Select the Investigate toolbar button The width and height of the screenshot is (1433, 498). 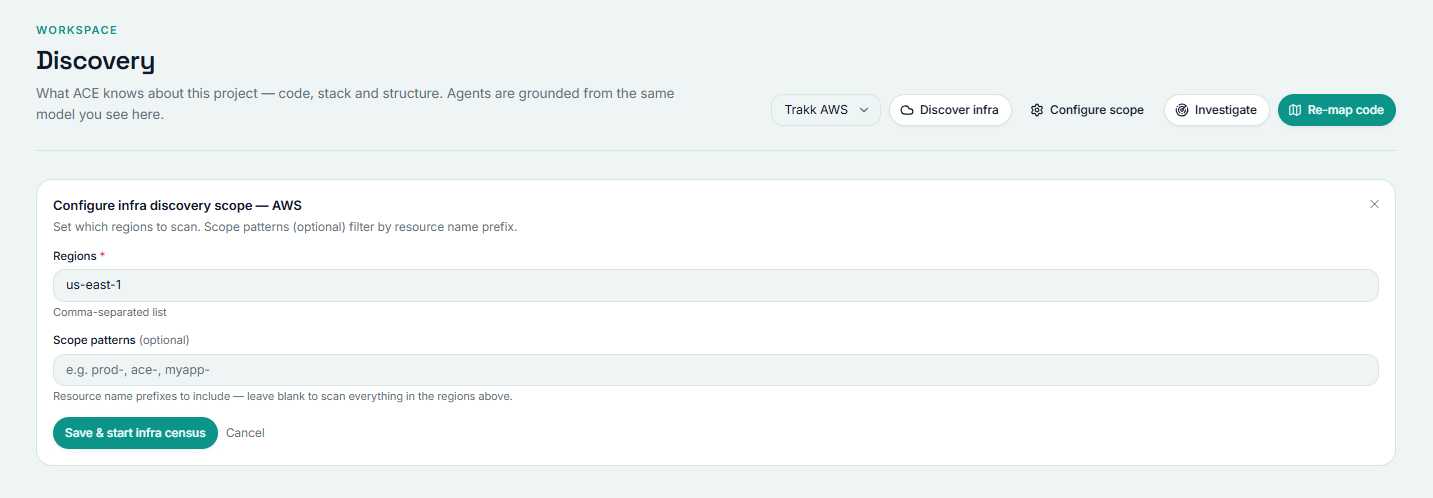(x=1216, y=110)
